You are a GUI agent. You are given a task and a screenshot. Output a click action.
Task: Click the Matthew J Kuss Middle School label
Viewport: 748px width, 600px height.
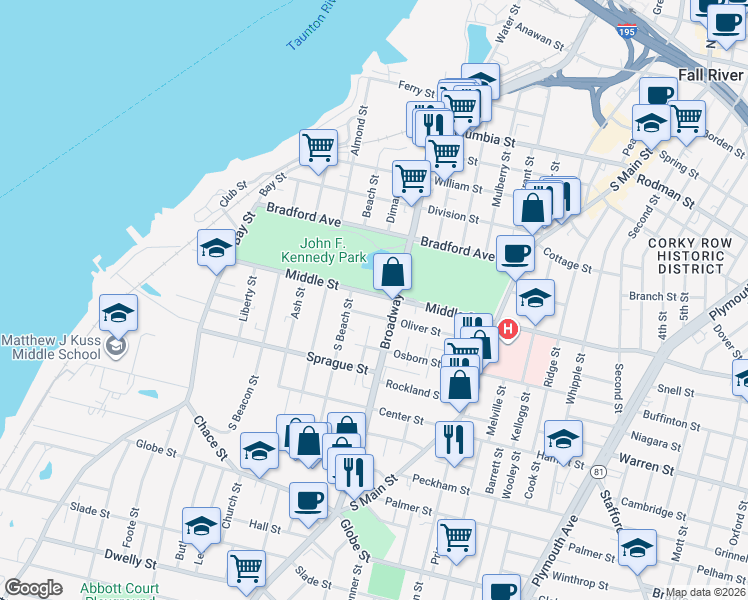point(51,347)
